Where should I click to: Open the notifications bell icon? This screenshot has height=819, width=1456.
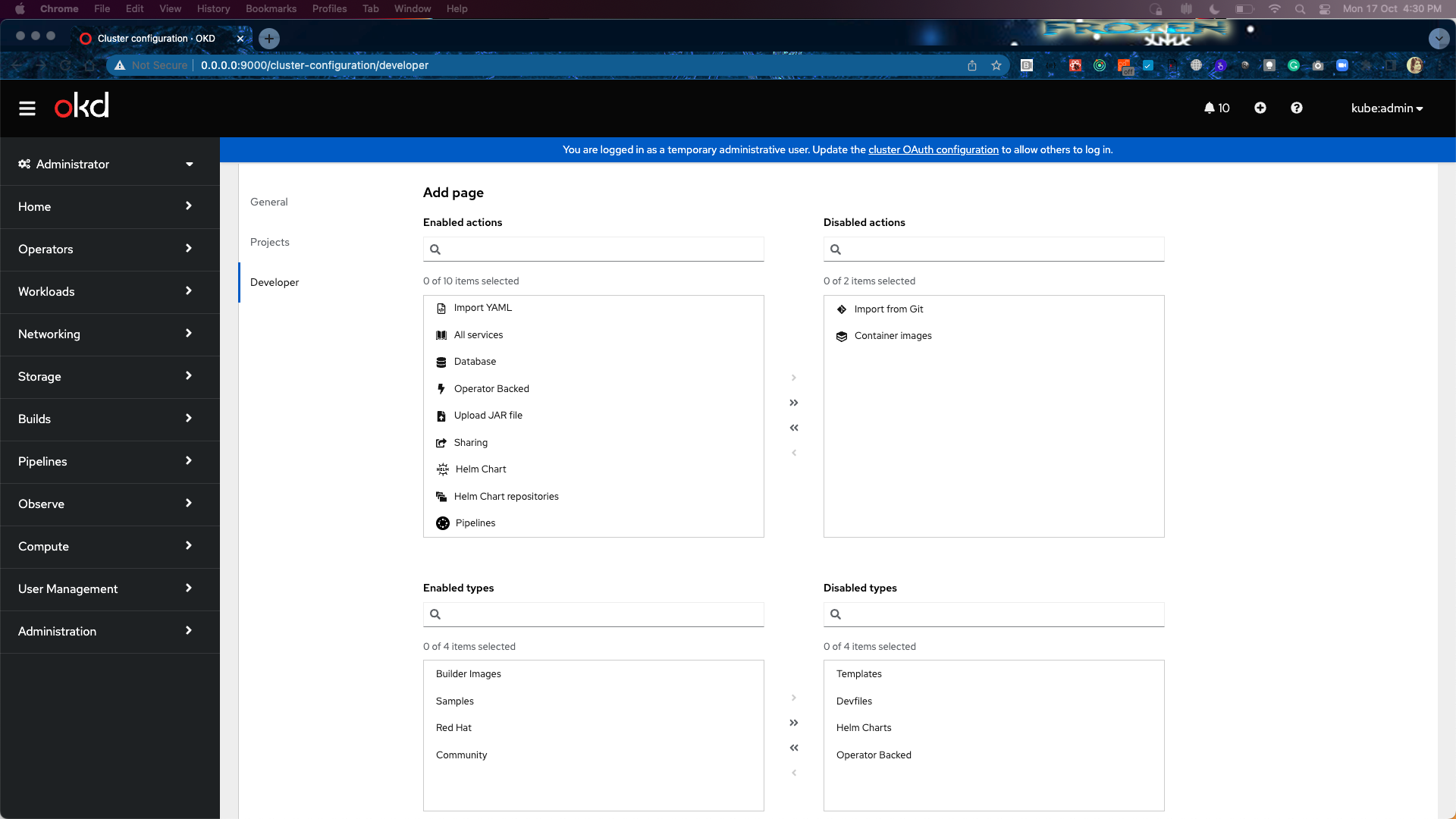click(x=1210, y=108)
